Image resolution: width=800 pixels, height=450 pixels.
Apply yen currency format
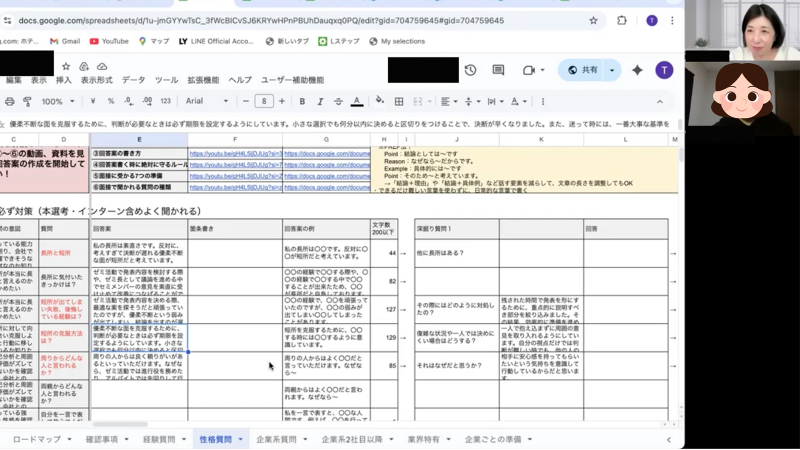(x=92, y=102)
